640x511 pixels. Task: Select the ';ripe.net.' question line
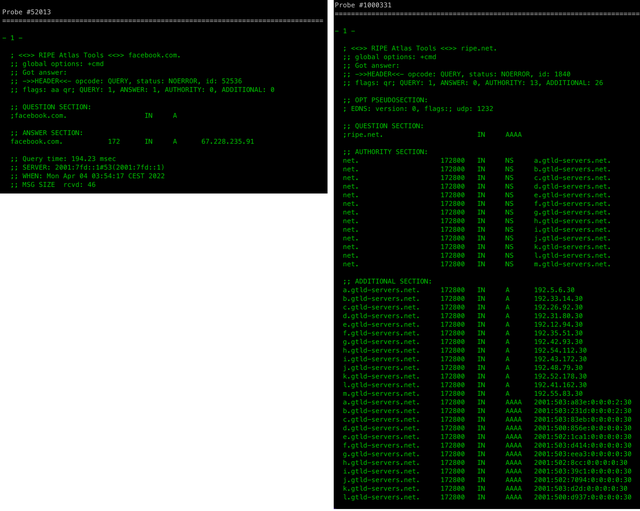(x=432, y=134)
